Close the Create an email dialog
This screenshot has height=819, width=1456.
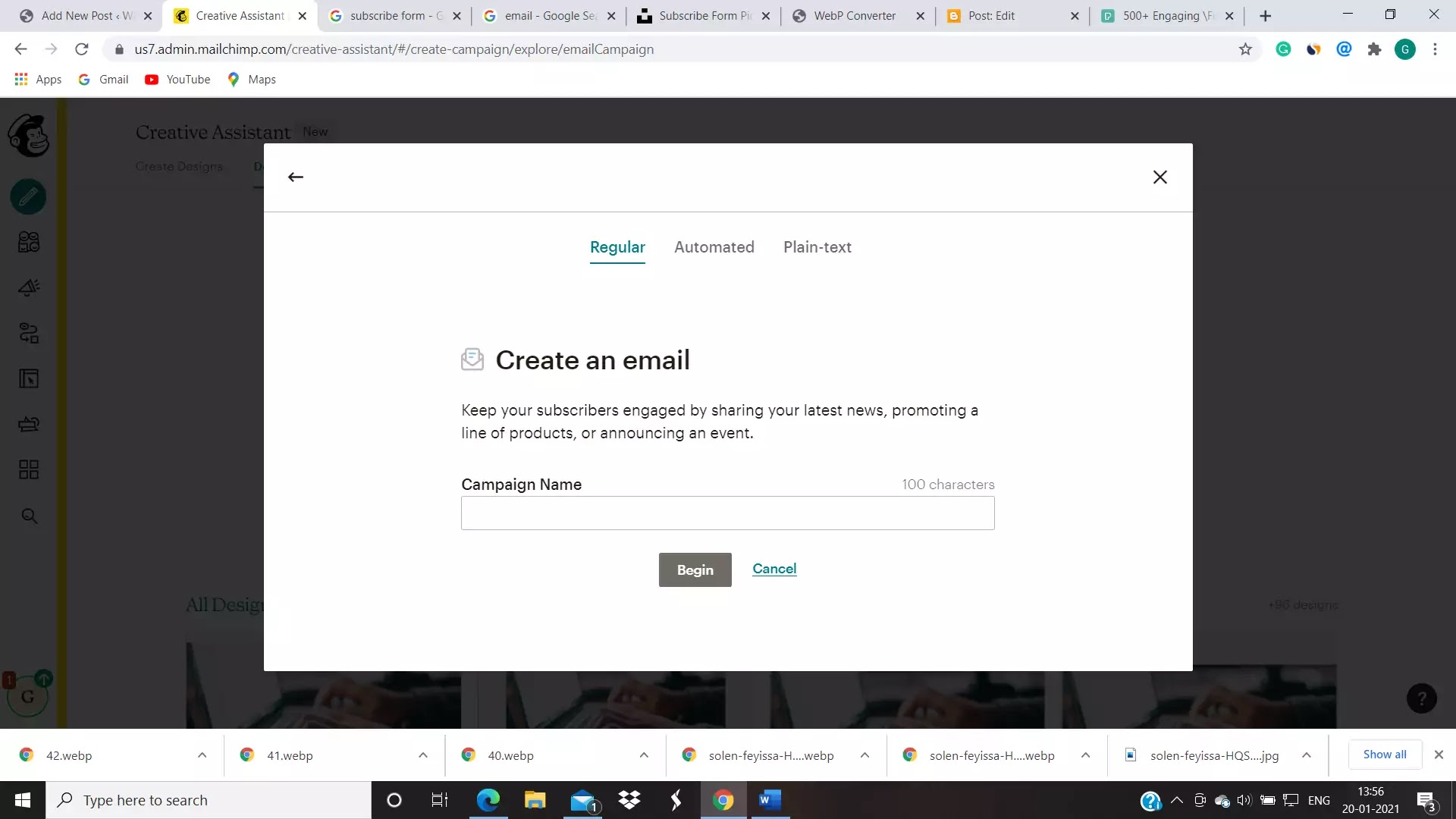(x=1159, y=177)
